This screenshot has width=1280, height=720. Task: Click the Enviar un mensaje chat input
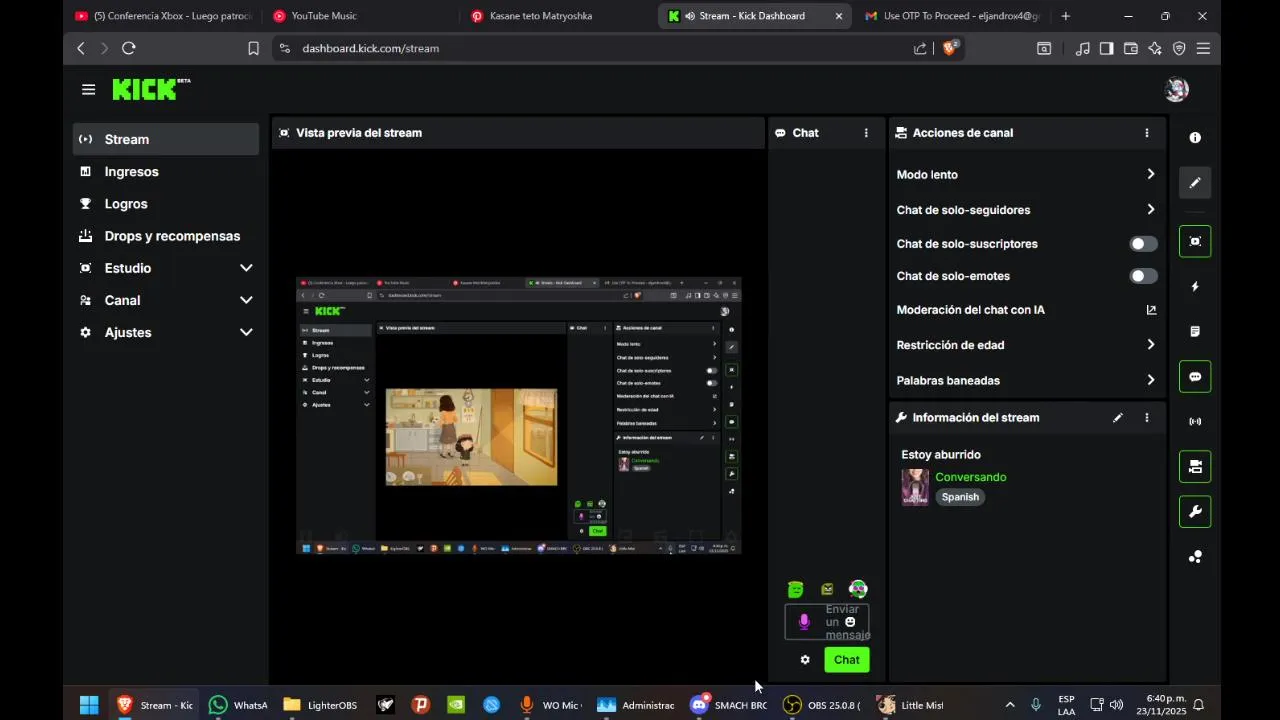tap(827, 622)
